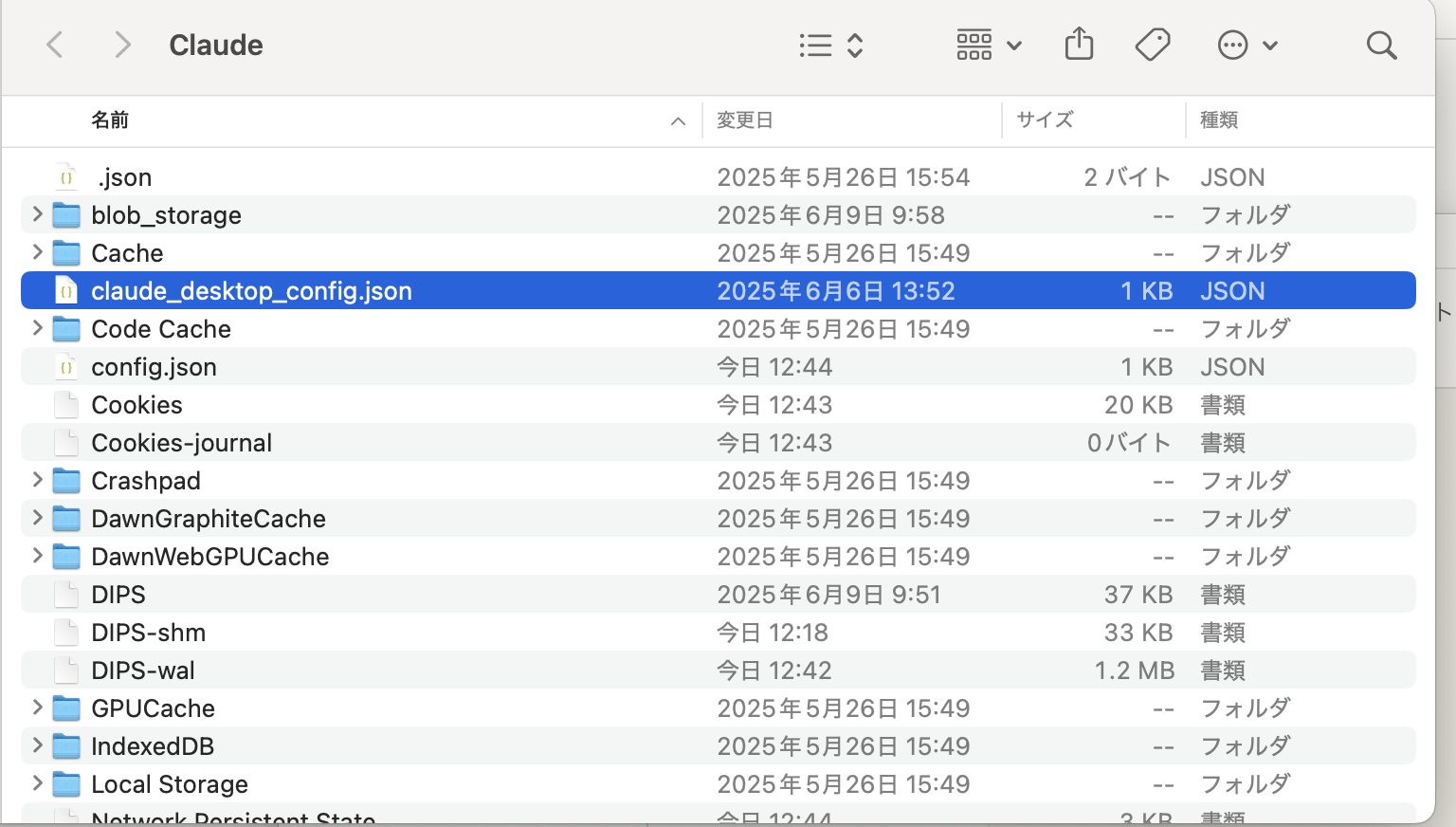1456x827 pixels.
Task: Click the Share icon in toolbar
Action: coord(1079,45)
